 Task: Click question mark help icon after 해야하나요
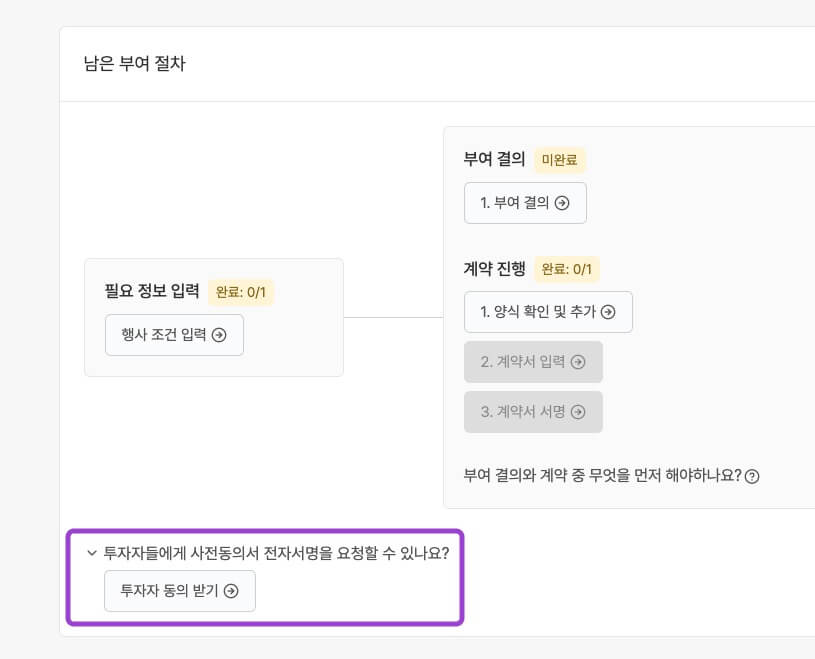pyautogui.click(x=752, y=476)
